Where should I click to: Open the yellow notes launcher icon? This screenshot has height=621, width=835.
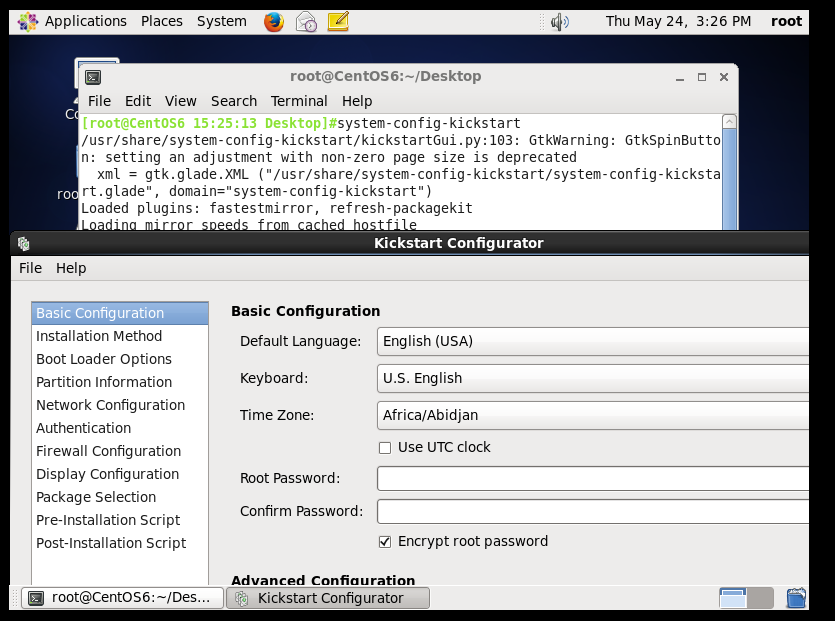coord(338,22)
